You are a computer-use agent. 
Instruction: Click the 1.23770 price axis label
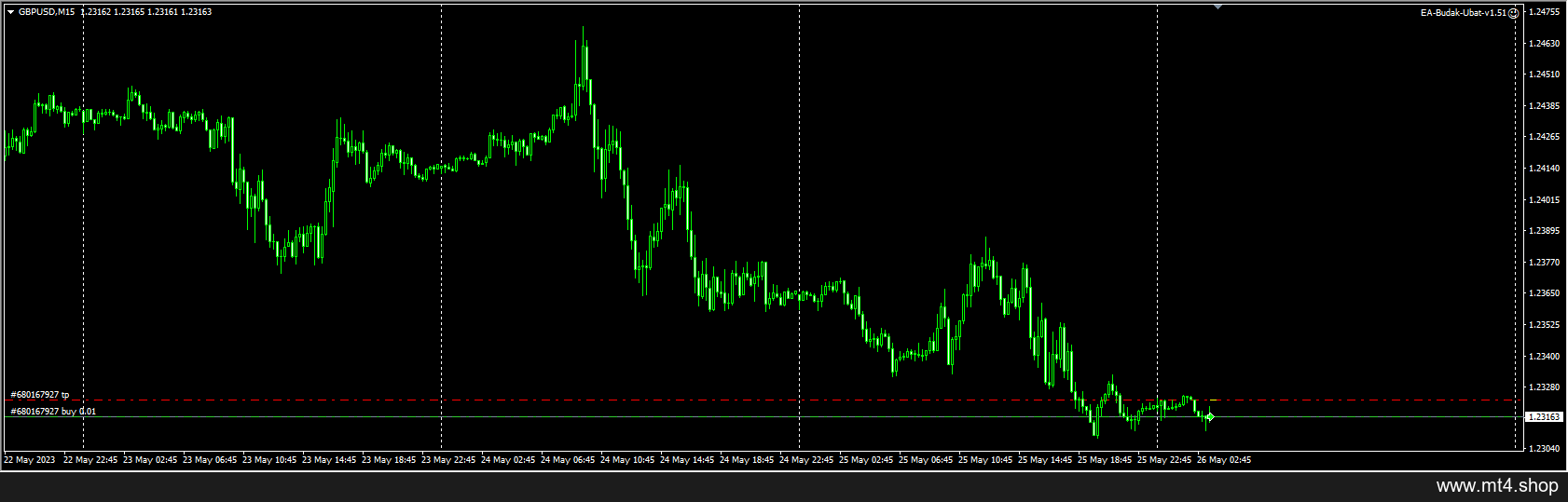(1545, 263)
